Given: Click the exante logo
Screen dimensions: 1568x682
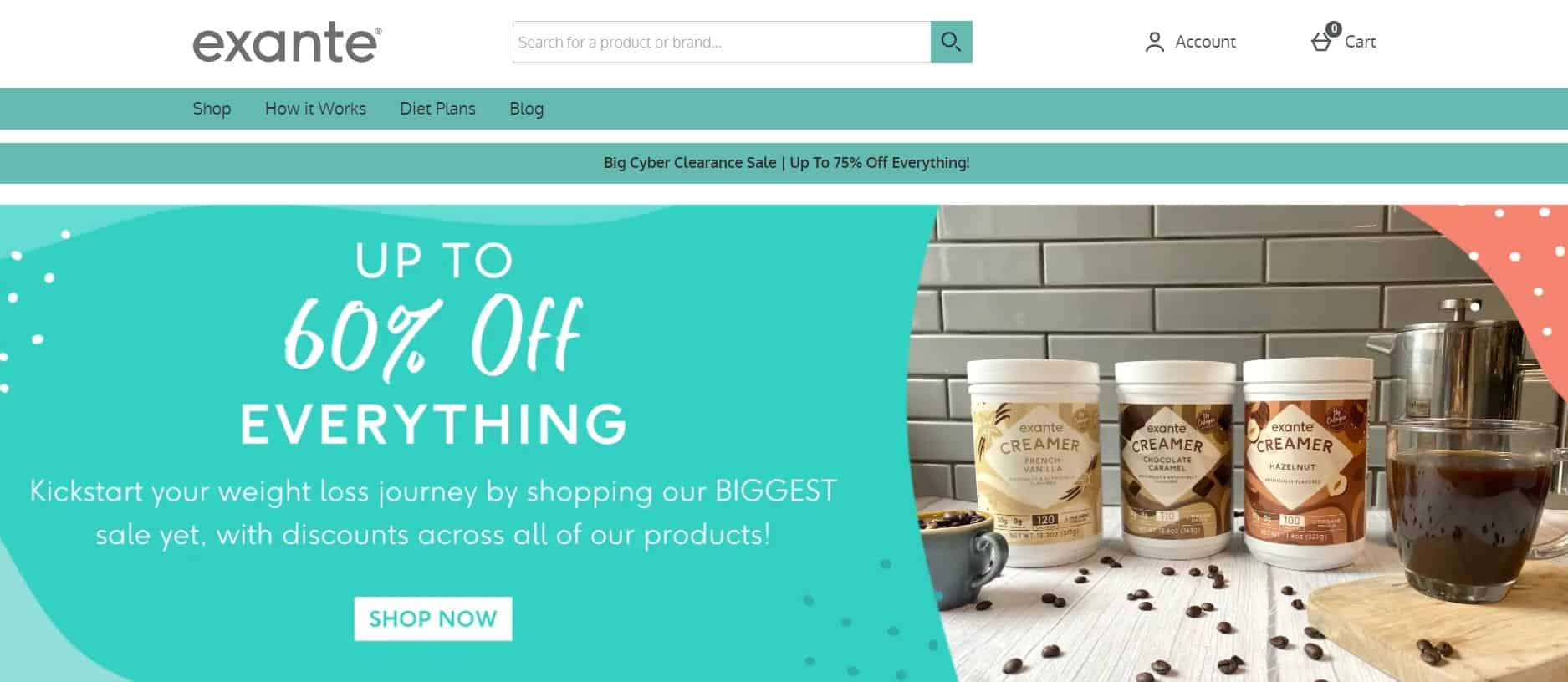Looking at the screenshot, I should 287,43.
